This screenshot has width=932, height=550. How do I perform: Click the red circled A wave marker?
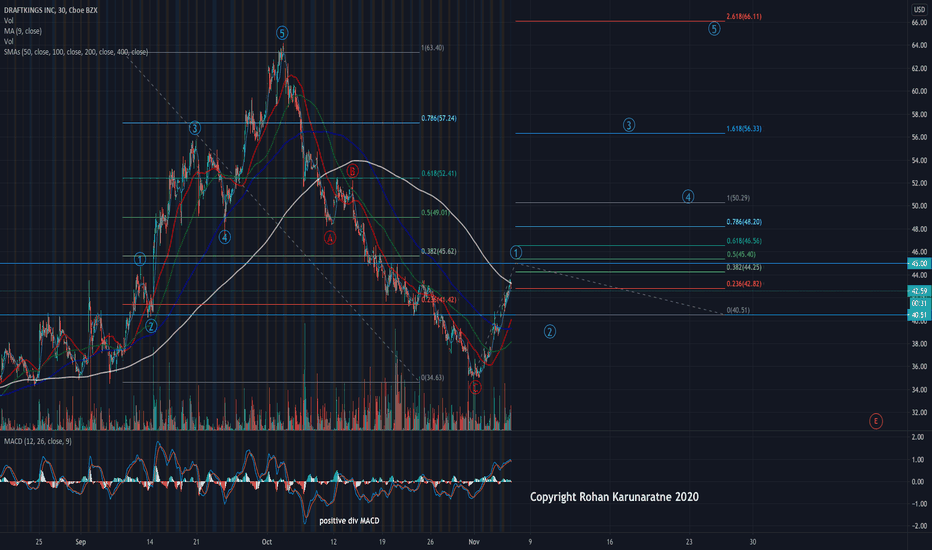[x=330, y=238]
